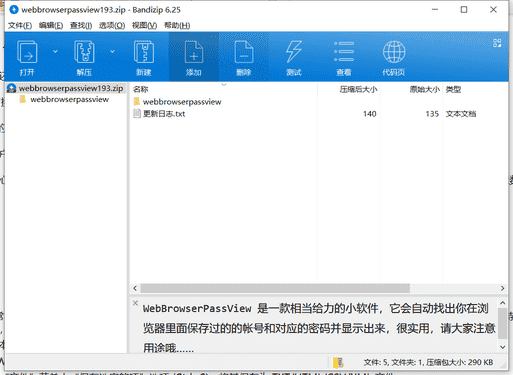Click the 查看 (View) list icon
The height and width of the screenshot is (375, 513).
(x=344, y=52)
